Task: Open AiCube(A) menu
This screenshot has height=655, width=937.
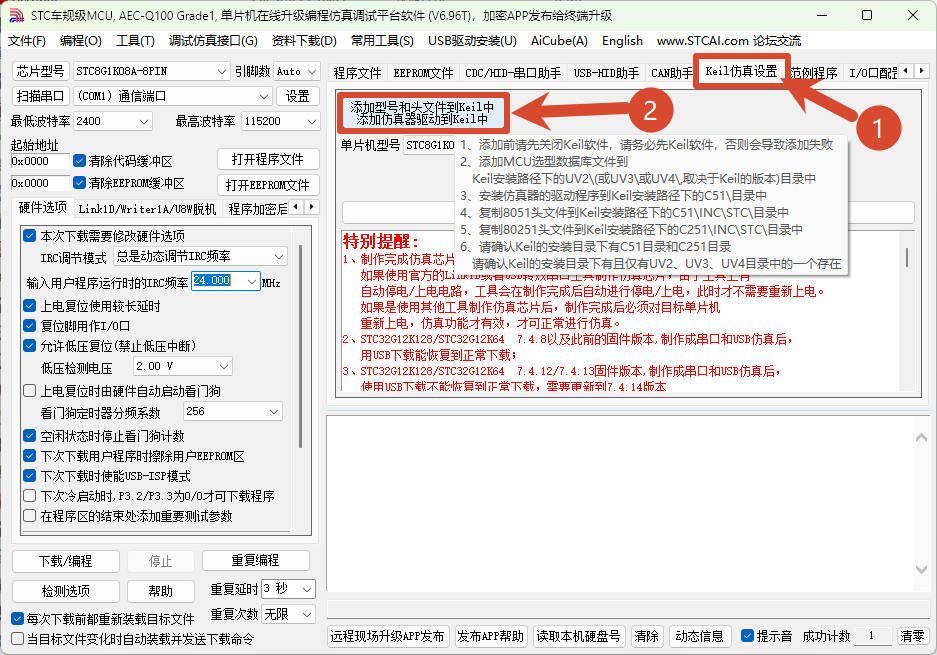Action: pos(559,41)
